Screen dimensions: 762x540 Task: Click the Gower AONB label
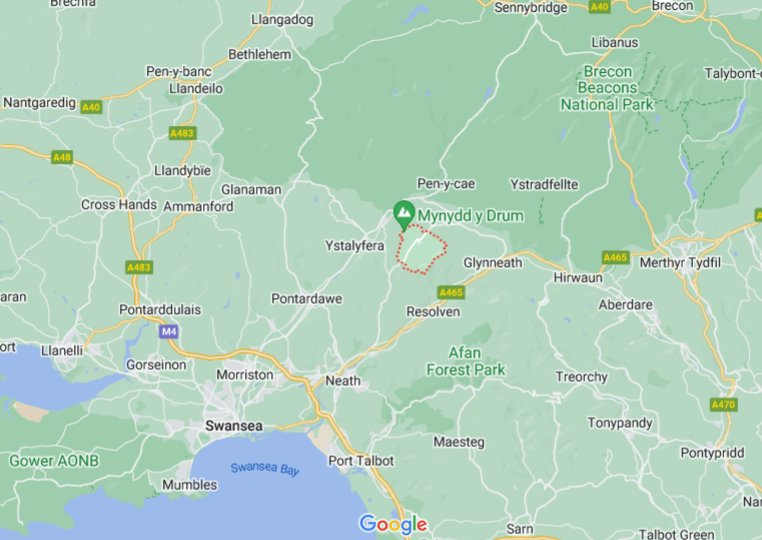tap(54, 461)
